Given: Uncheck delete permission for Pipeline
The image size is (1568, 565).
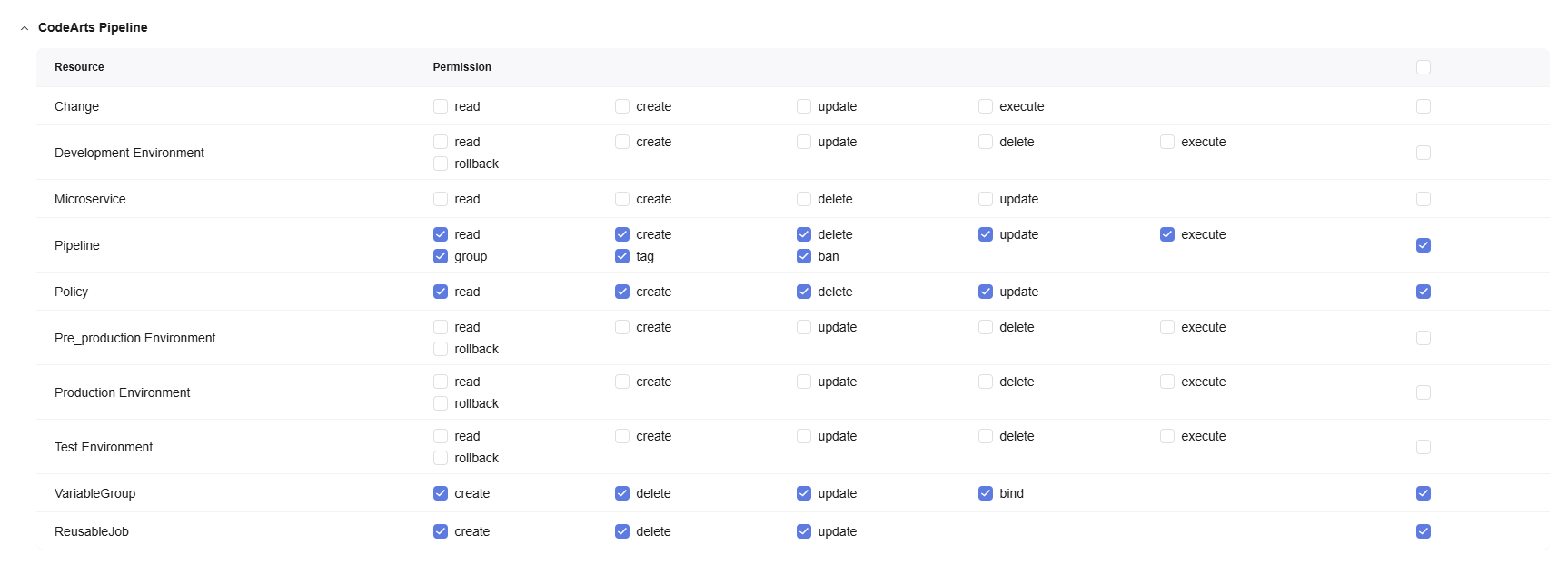Looking at the screenshot, I should (804, 234).
